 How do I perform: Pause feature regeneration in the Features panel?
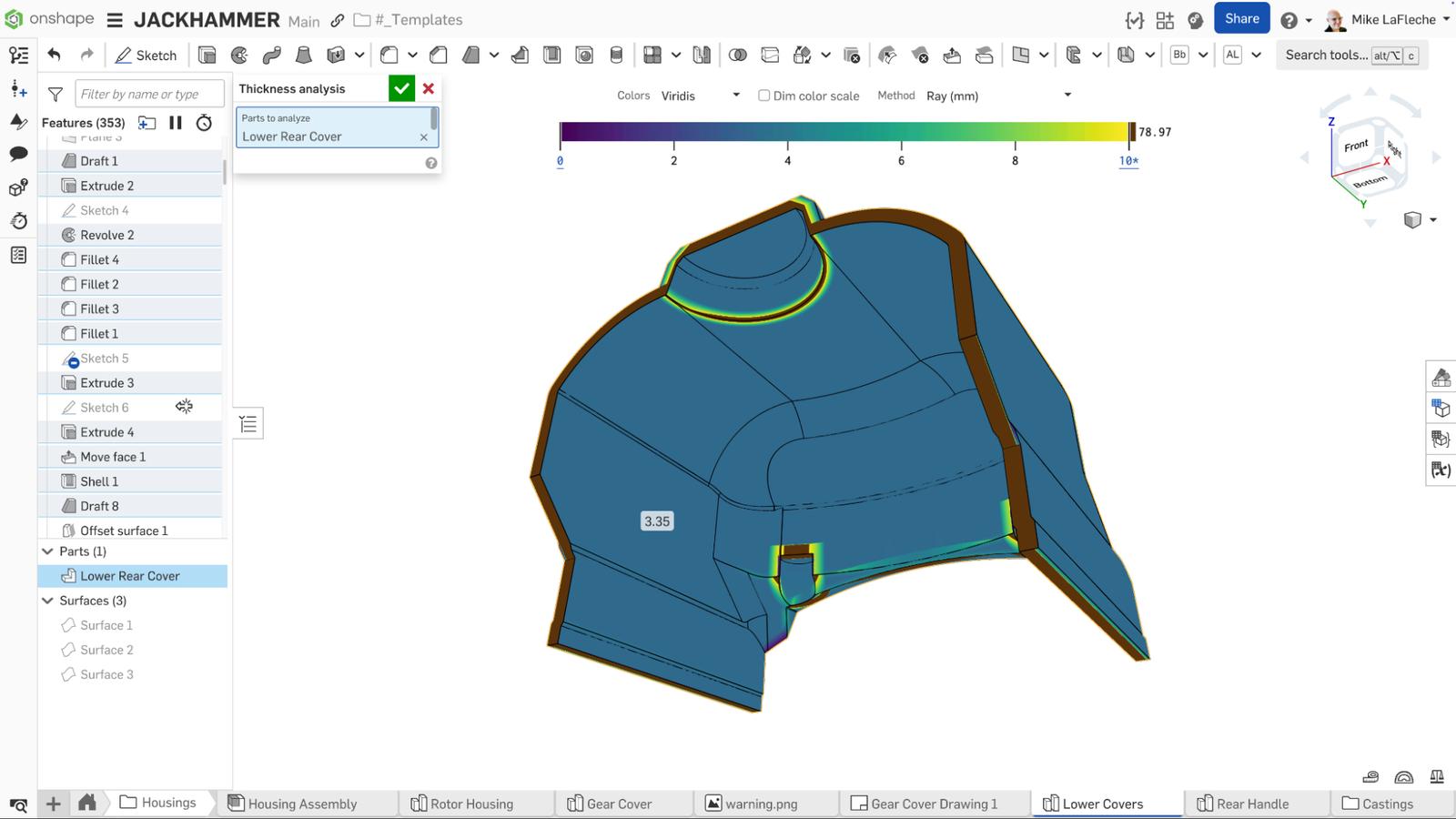point(176,122)
